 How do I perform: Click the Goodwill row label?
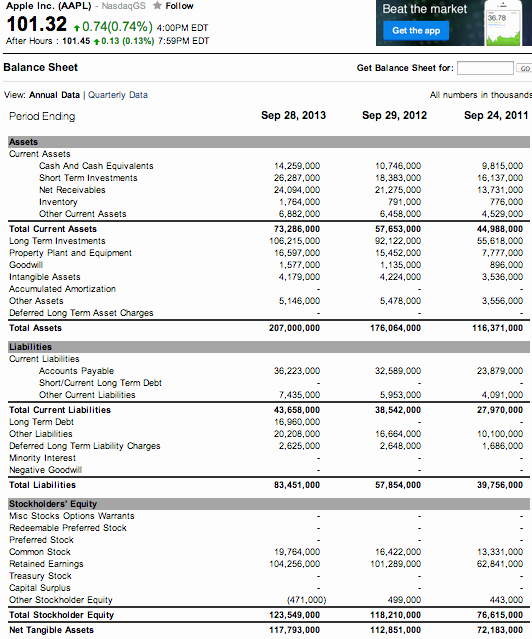[x=26, y=265]
